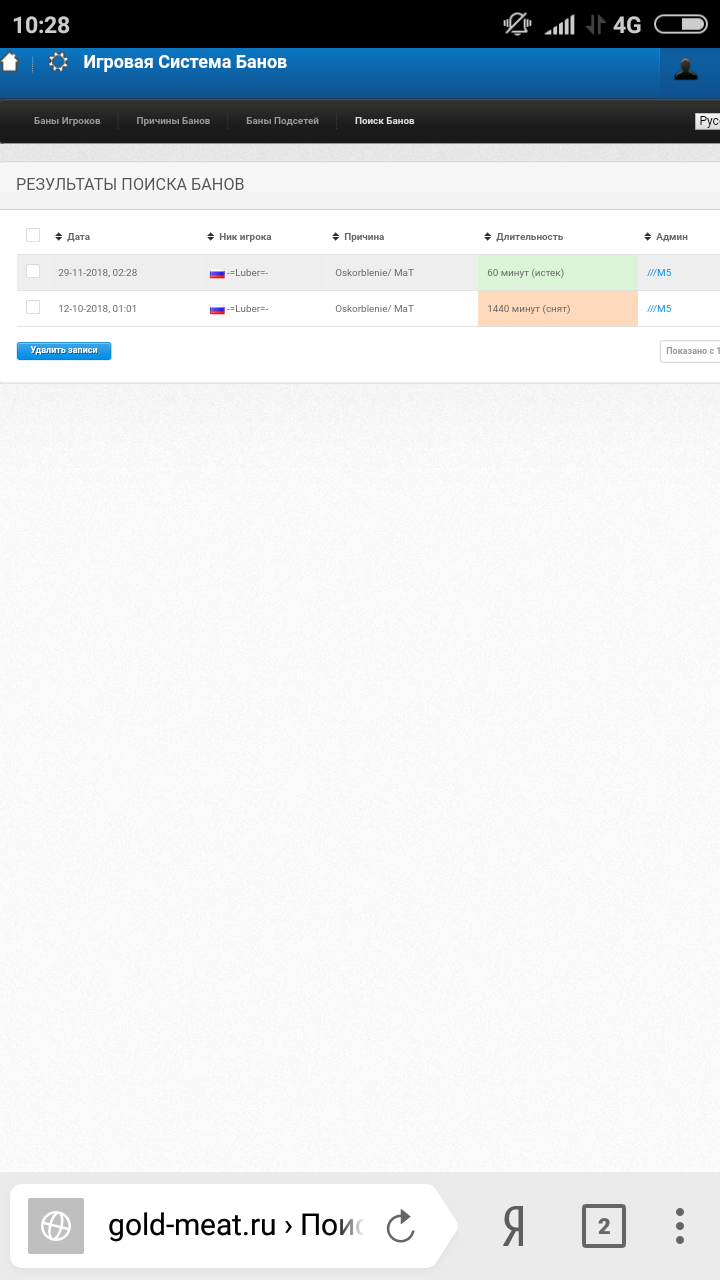Click the Показано с pagination box

690,351
